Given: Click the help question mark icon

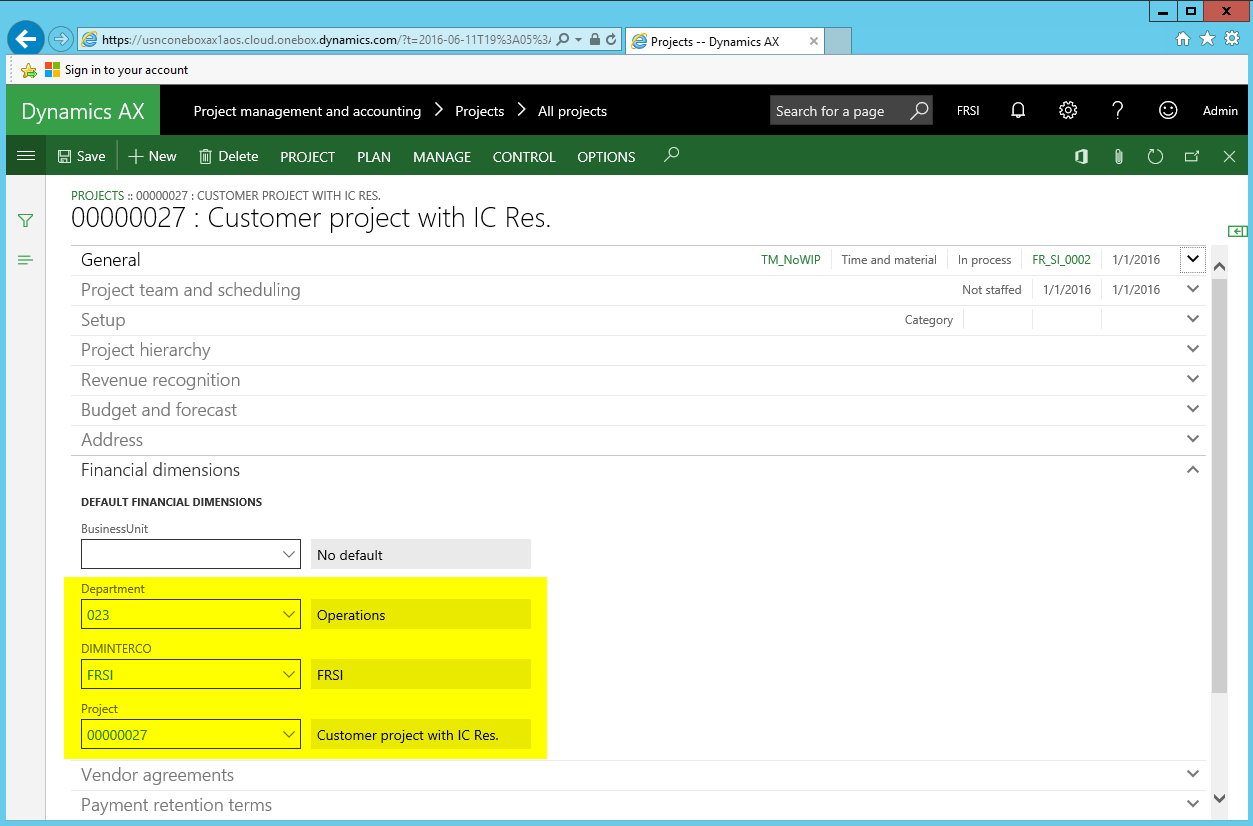Looking at the screenshot, I should click(1118, 111).
